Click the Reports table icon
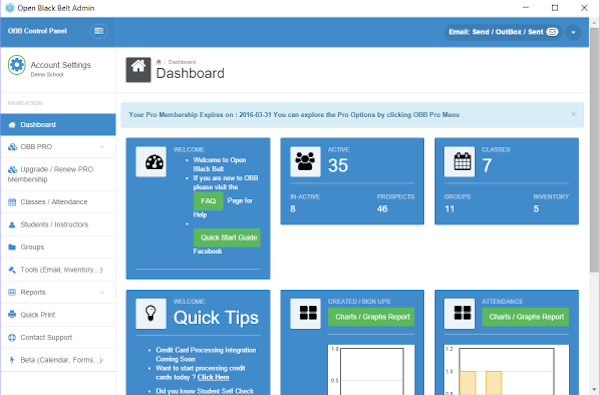This screenshot has height=395, width=600. tap(12, 292)
